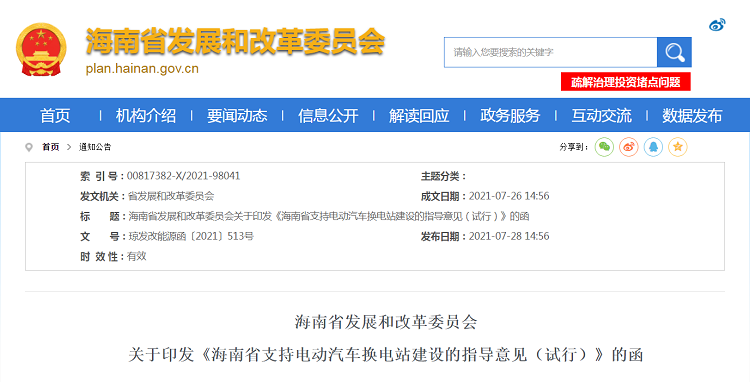
Task: Share to WeChat via green icon
Action: (604, 147)
